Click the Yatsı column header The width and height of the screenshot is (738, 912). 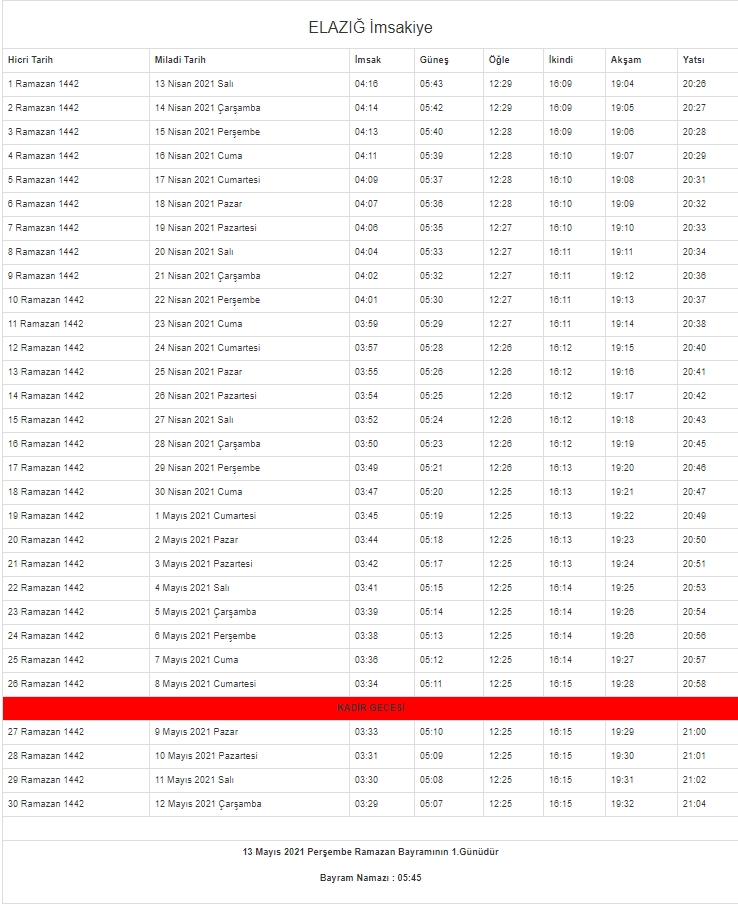coord(694,60)
